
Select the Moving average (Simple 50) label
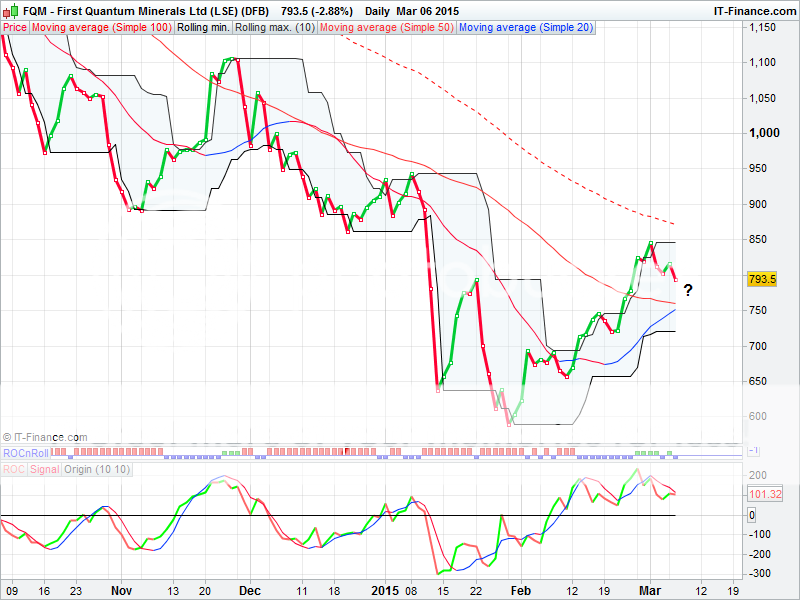pos(388,28)
